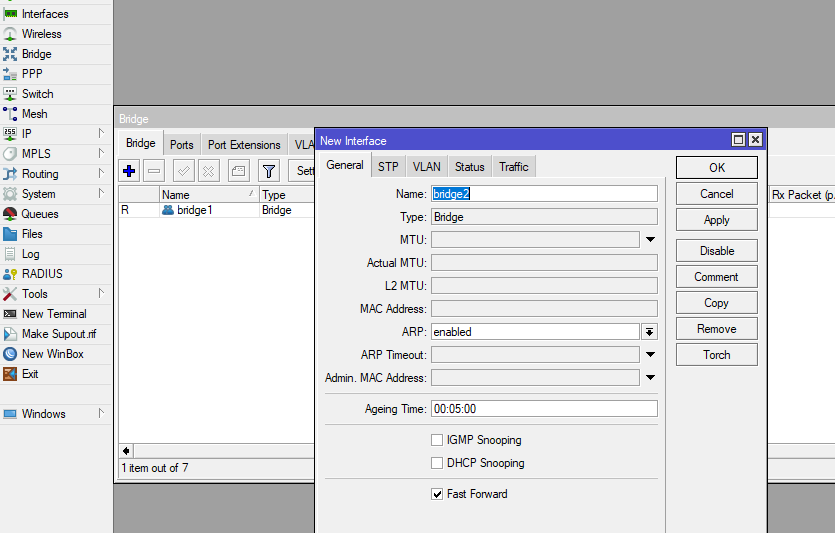Image resolution: width=835 pixels, height=533 pixels.
Task: Click the Apply button
Action: (x=717, y=220)
